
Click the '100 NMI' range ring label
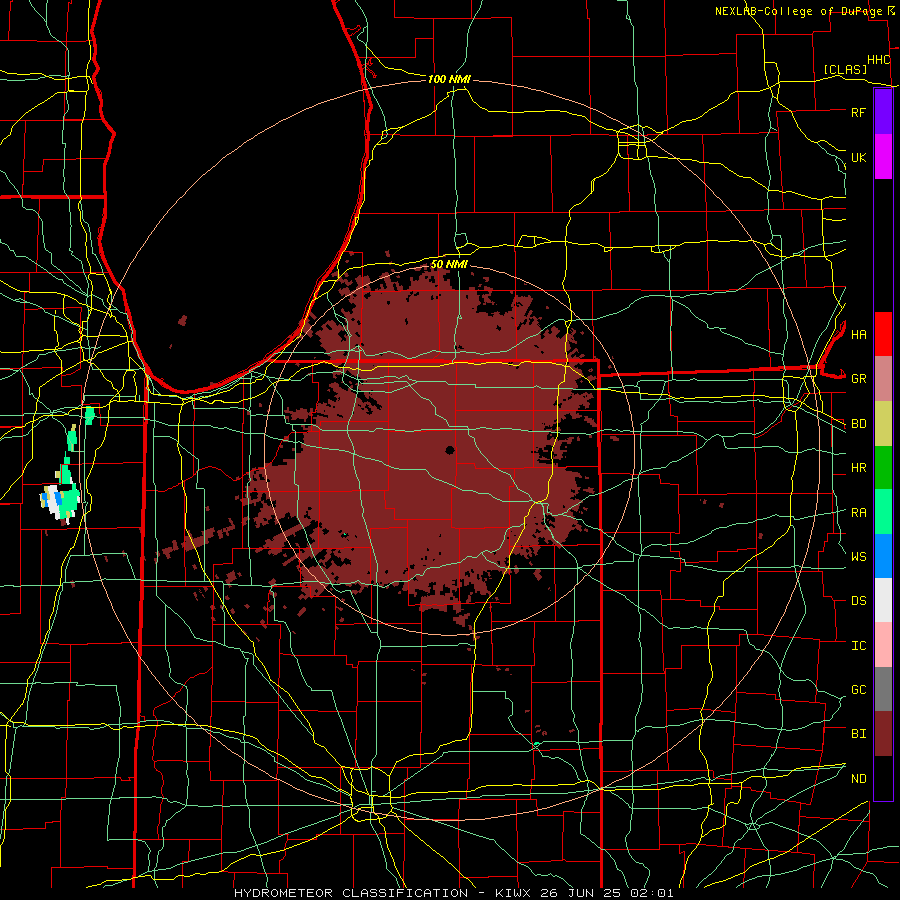coord(449,79)
